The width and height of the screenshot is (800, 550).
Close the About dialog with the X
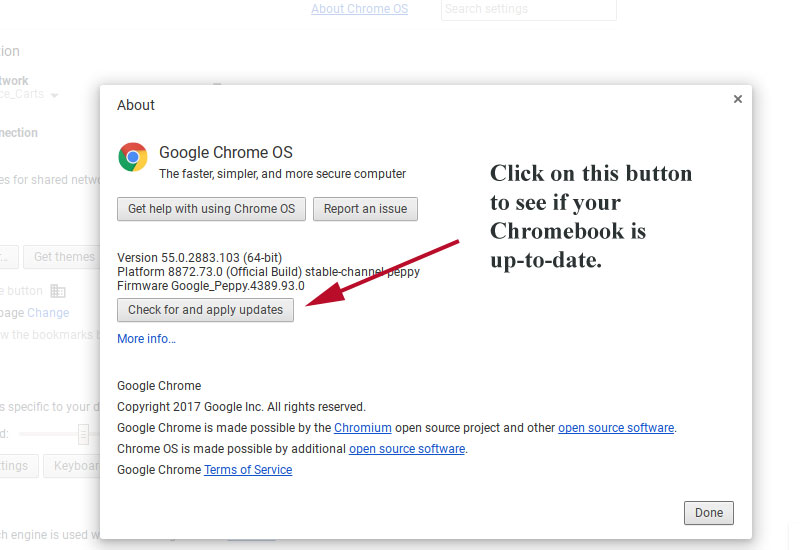point(738,99)
